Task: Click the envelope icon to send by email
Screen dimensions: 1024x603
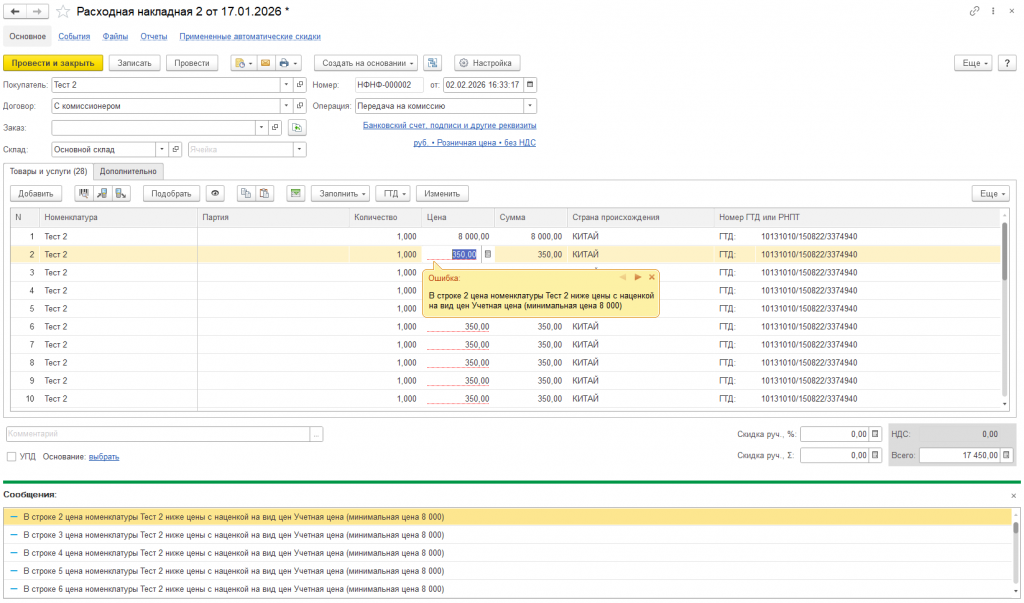Action: point(266,63)
